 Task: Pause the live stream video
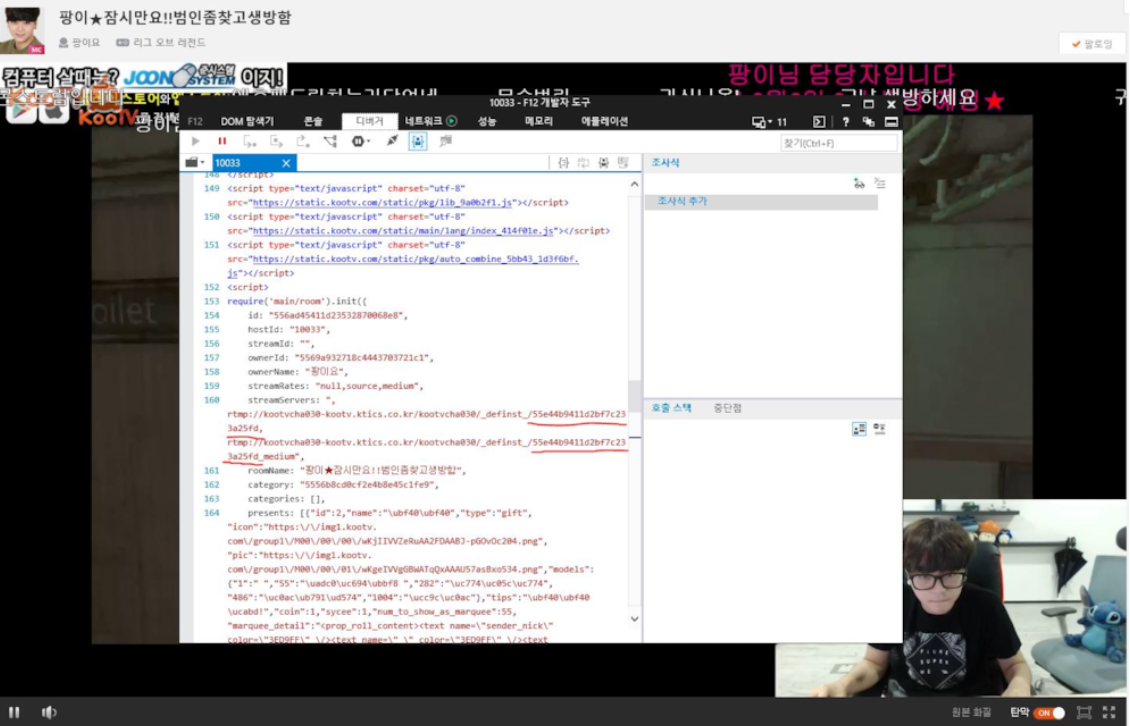coord(14,712)
